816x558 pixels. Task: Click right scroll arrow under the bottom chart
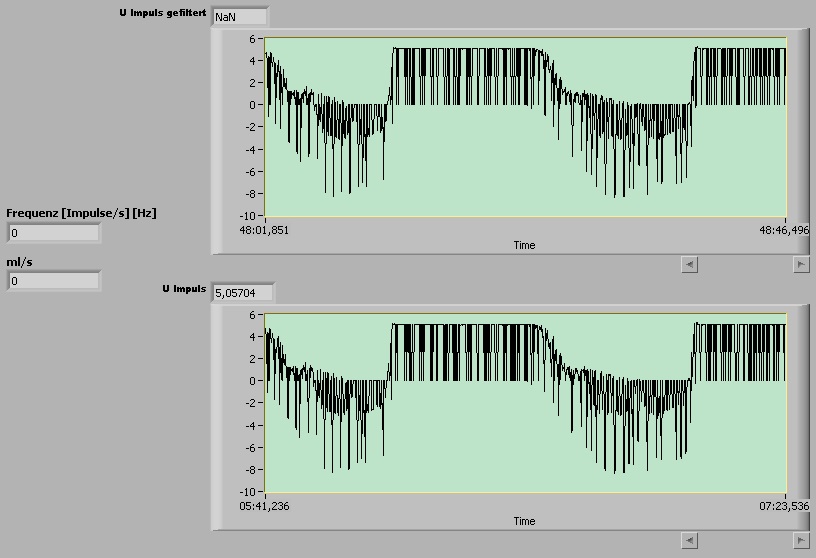point(801,541)
